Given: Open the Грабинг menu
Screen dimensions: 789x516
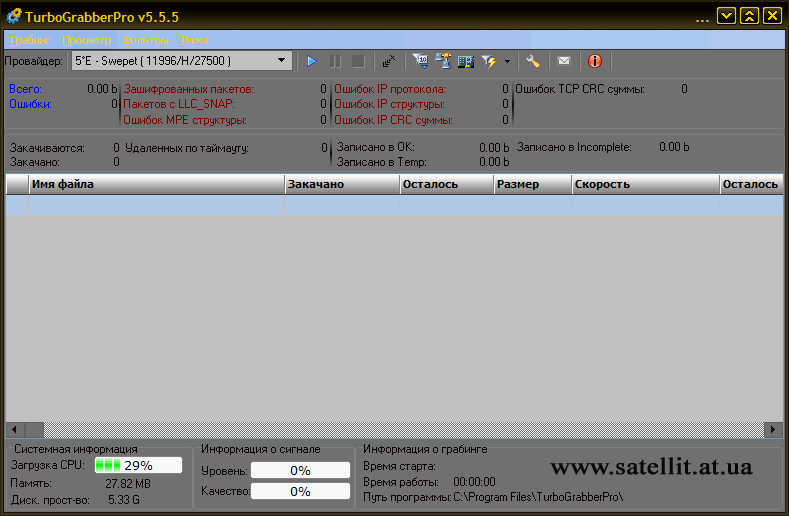Looking at the screenshot, I should pyautogui.click(x=30, y=40).
